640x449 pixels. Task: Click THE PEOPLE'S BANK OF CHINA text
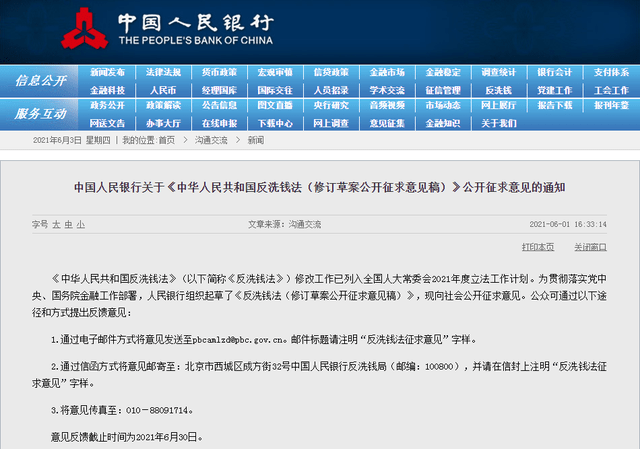click(196, 40)
